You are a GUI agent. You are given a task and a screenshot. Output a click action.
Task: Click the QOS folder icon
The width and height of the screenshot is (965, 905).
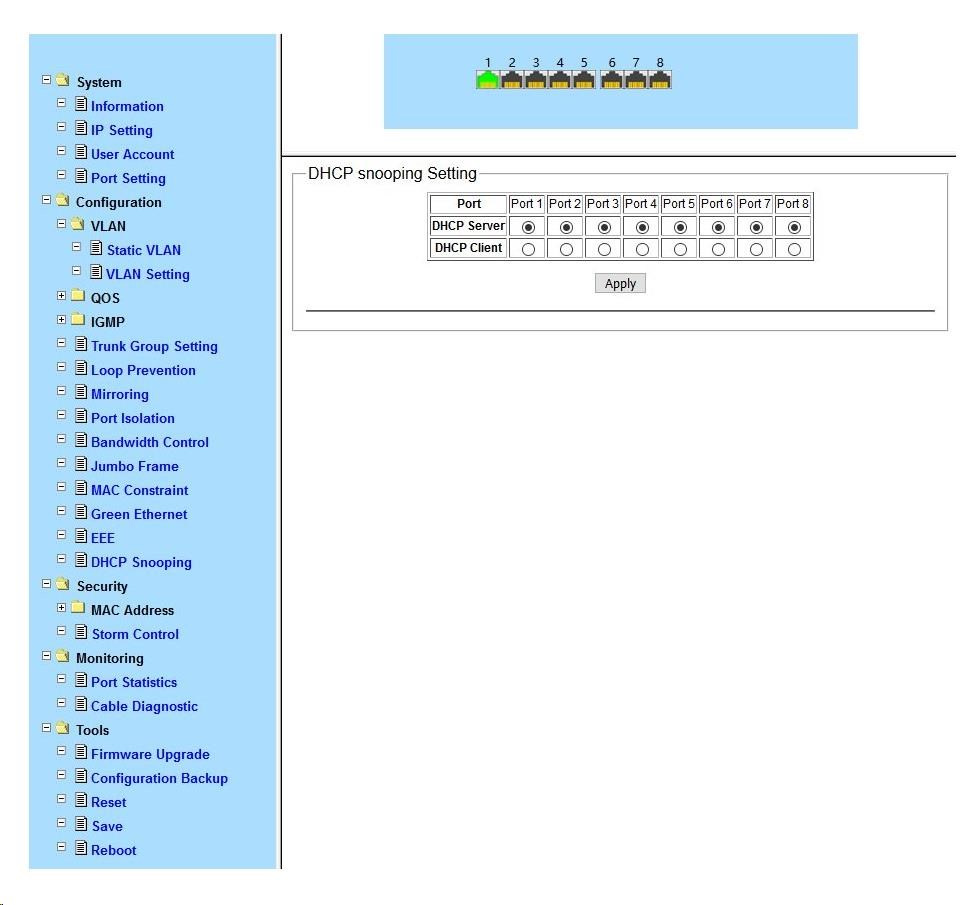coord(78,297)
